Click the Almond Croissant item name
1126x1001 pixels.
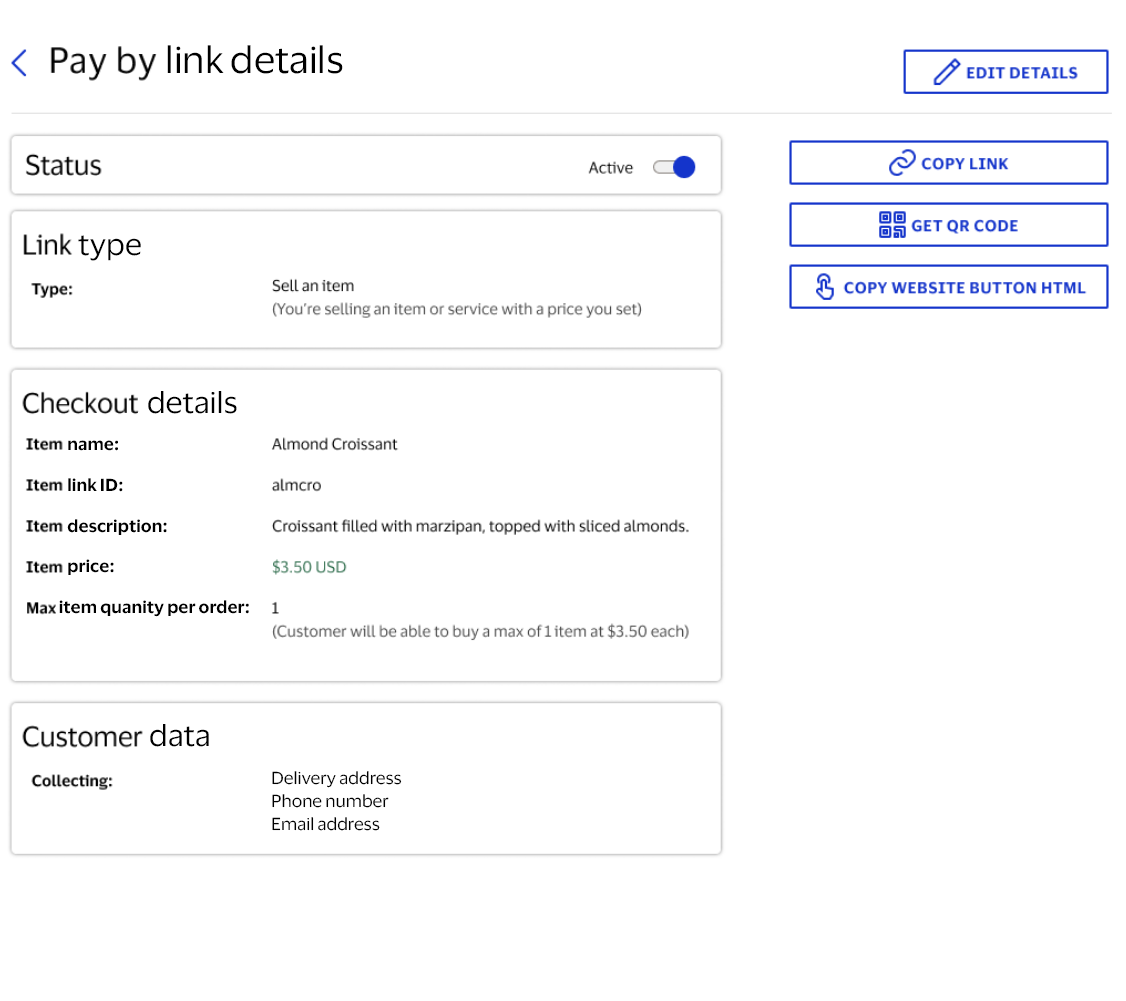pyautogui.click(x=334, y=444)
